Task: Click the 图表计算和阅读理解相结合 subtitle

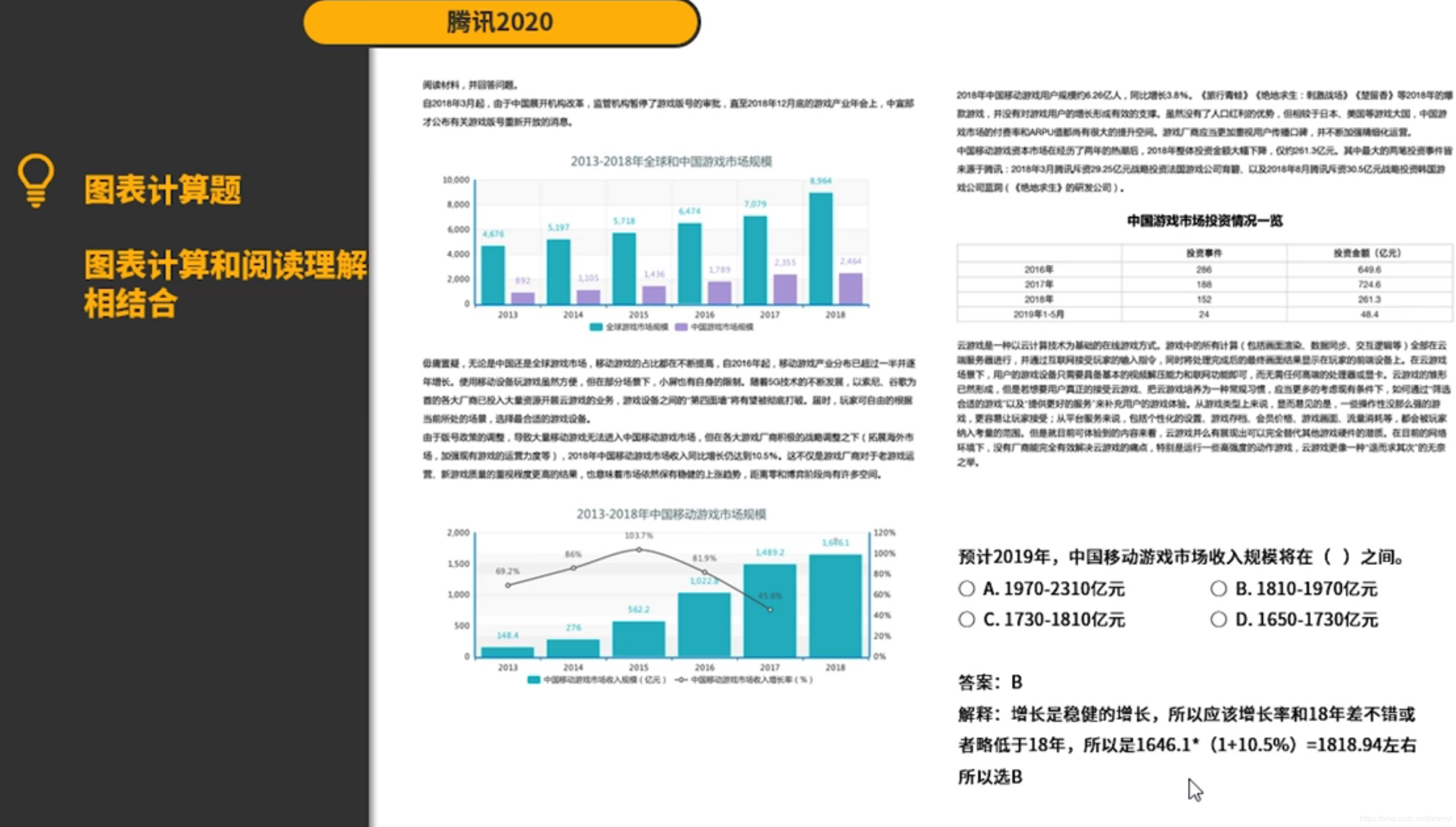Action: click(x=226, y=284)
